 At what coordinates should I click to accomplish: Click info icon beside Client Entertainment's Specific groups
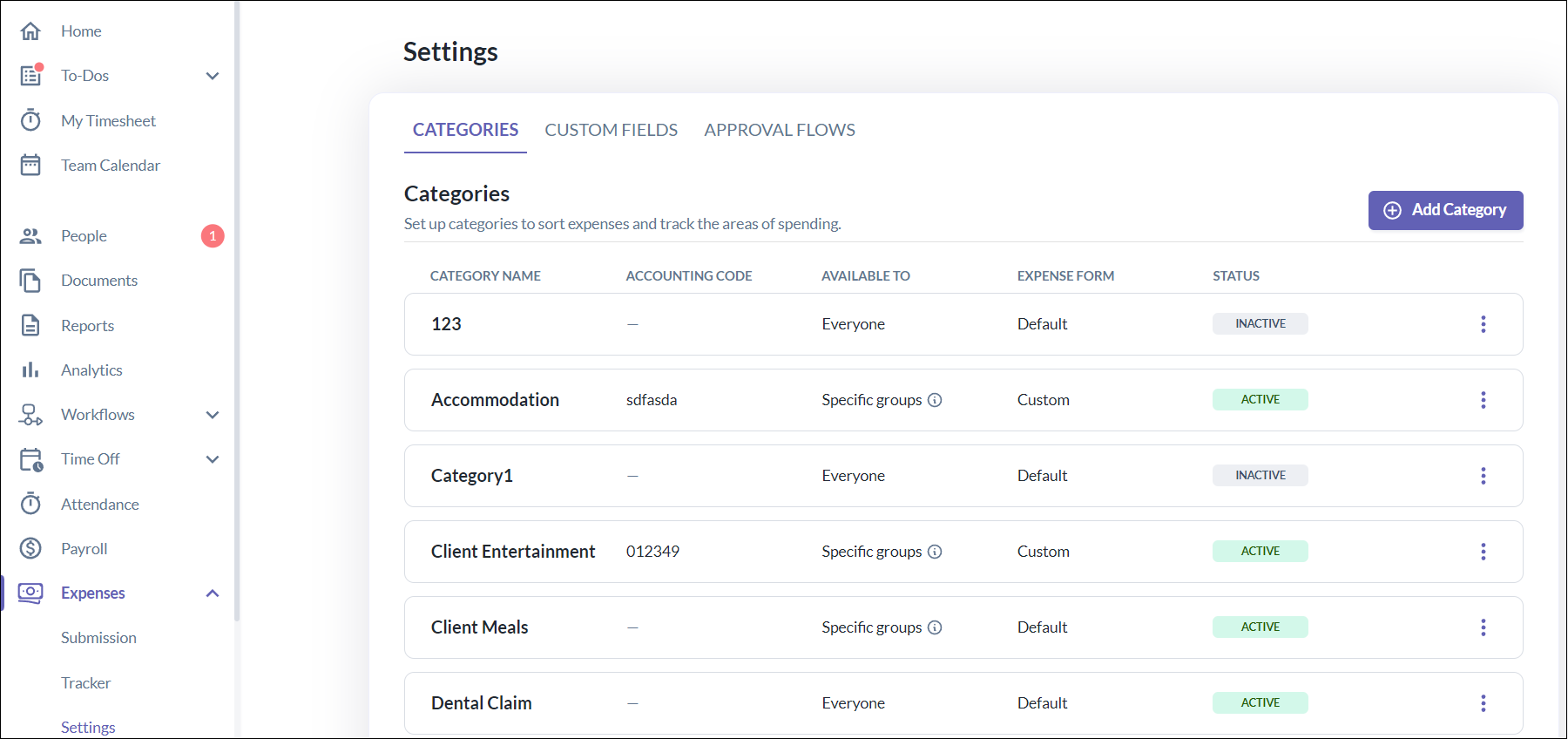click(x=935, y=552)
